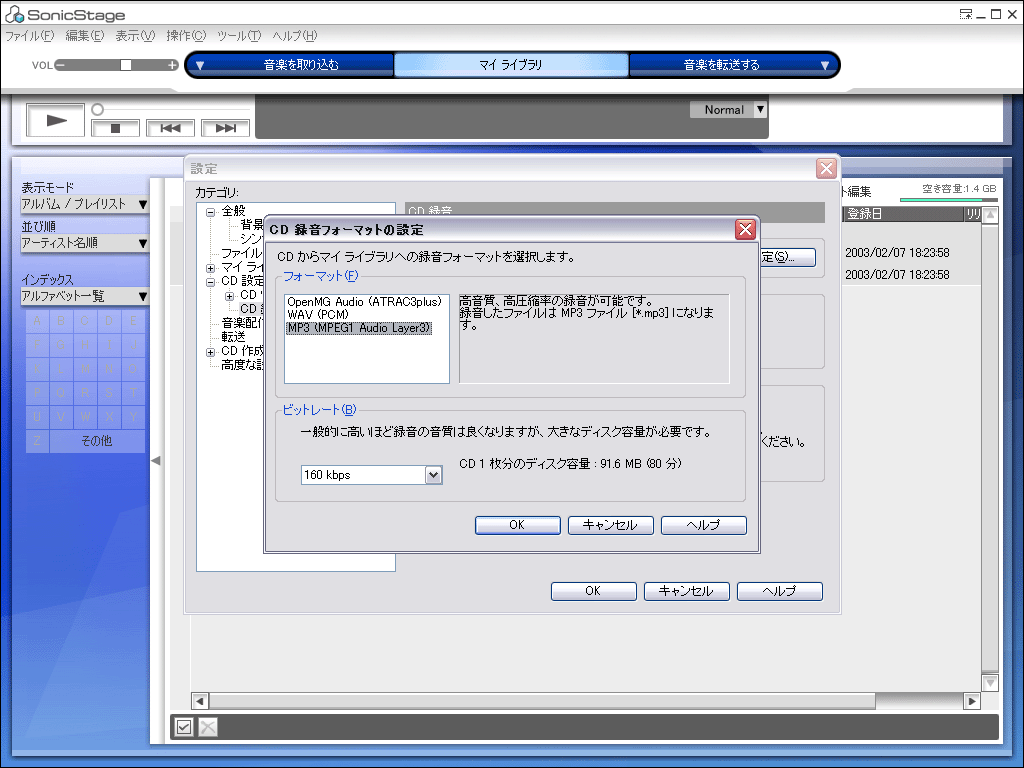Switch to the 音楽を転送する tab

[x=722, y=65]
